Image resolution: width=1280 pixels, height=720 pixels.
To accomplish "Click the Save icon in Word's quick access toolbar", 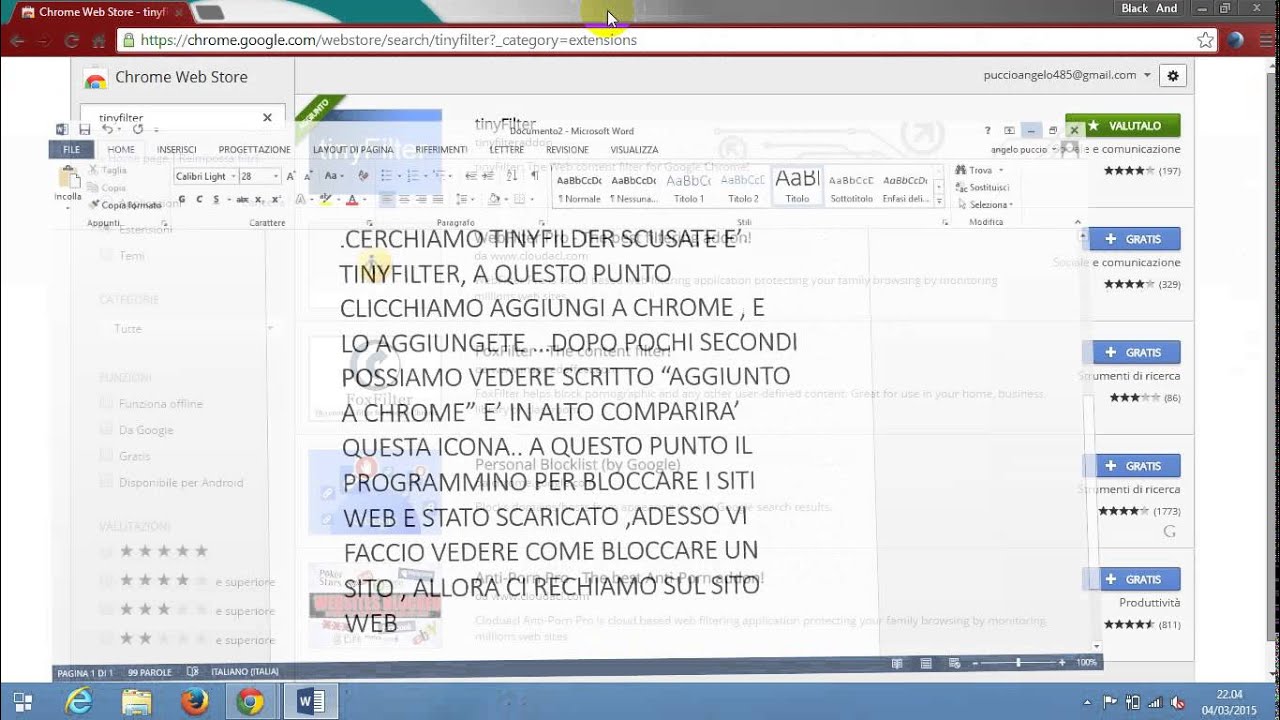I will pyautogui.click(x=85, y=130).
